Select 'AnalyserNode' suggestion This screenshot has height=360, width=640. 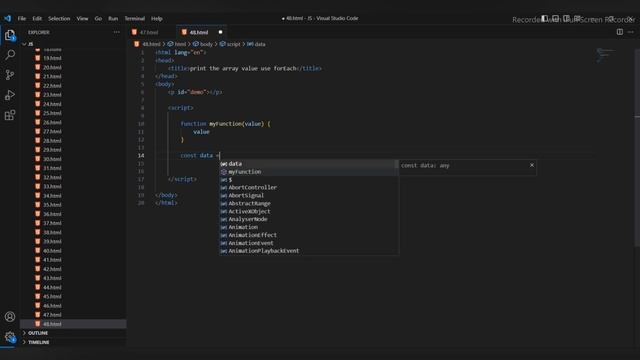point(309,219)
